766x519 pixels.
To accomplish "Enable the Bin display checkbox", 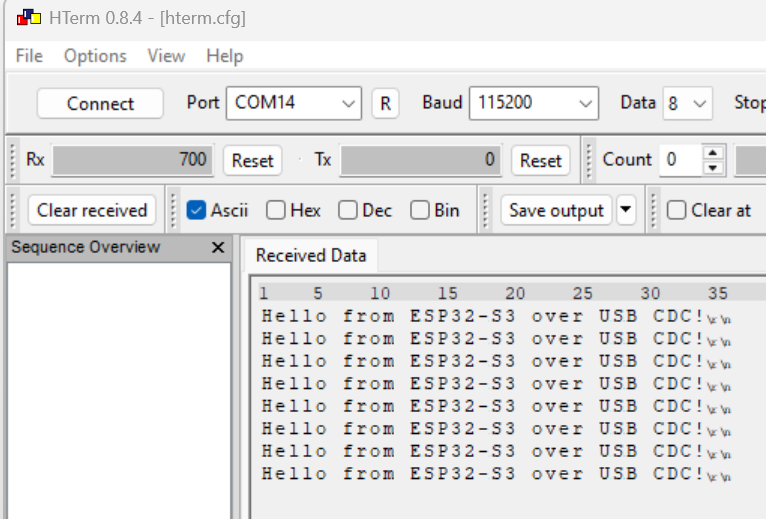I will coord(420,210).
